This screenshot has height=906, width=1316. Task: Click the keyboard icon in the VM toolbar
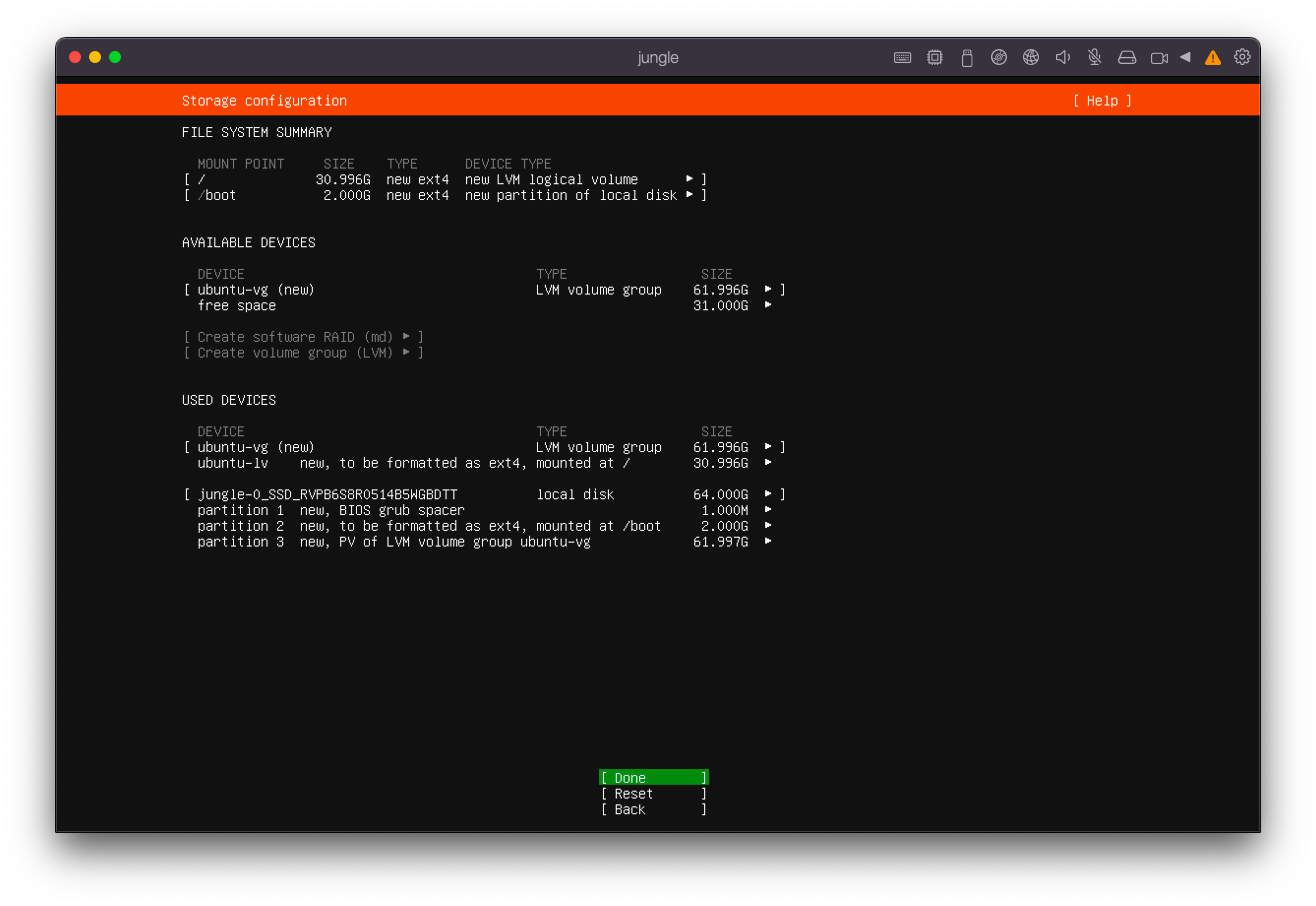coord(902,57)
